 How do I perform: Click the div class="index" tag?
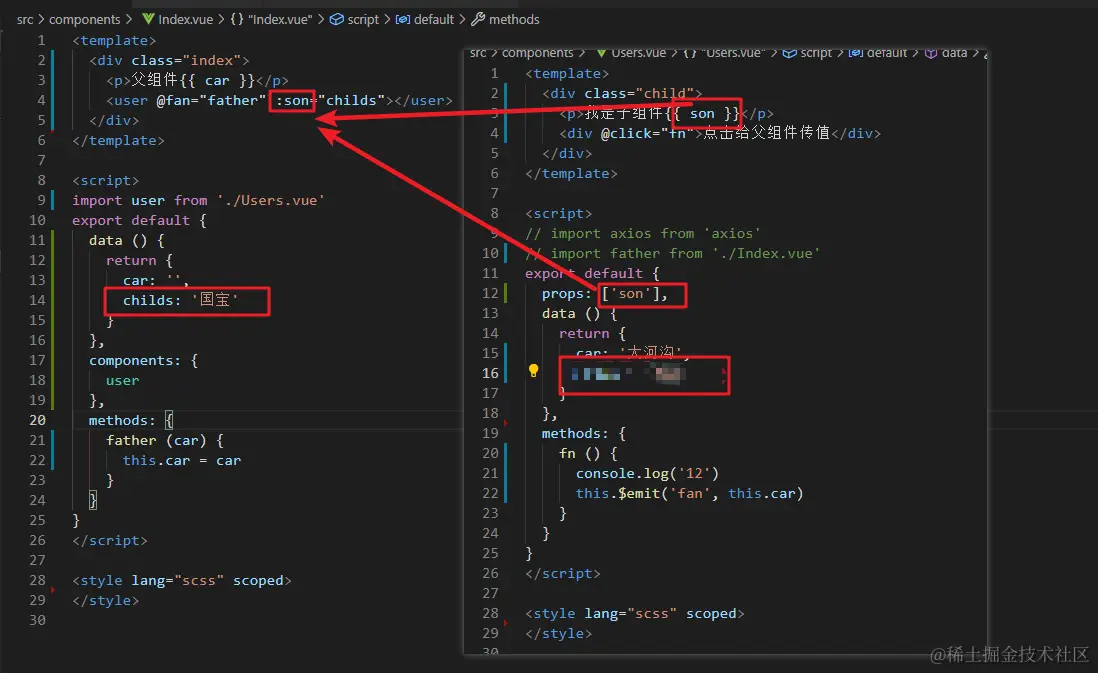point(169,61)
